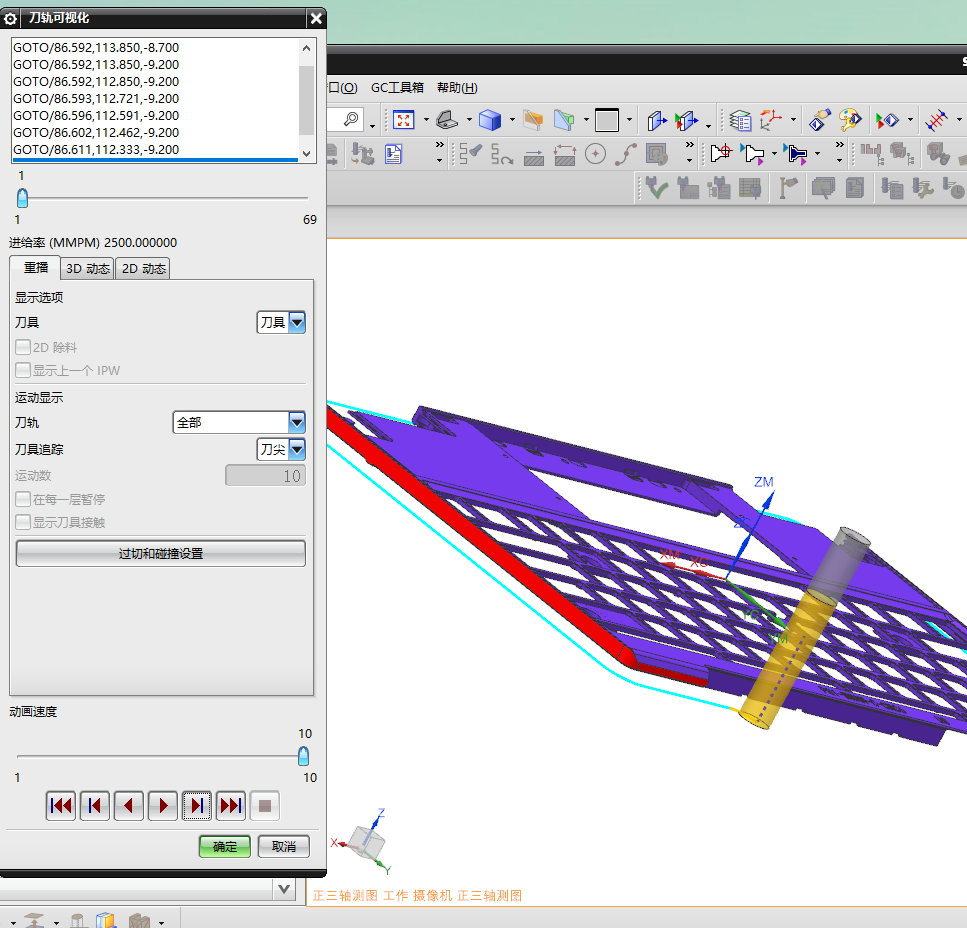This screenshot has width=967, height=928.
Task: Click the grayed curved path icon
Action: coord(625,154)
